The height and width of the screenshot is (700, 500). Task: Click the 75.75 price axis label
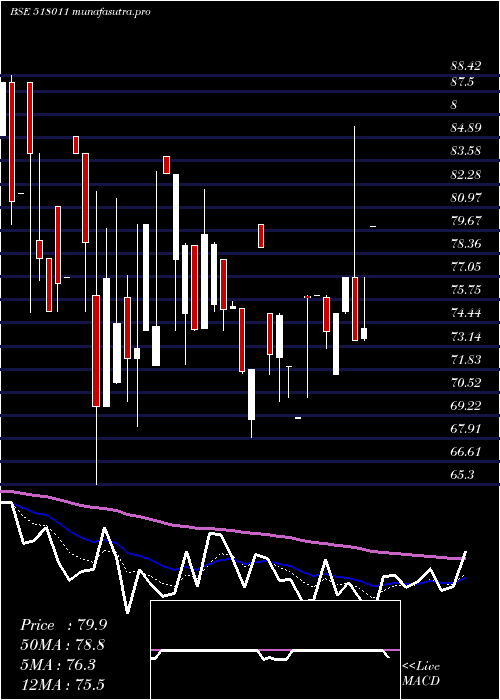466,290
